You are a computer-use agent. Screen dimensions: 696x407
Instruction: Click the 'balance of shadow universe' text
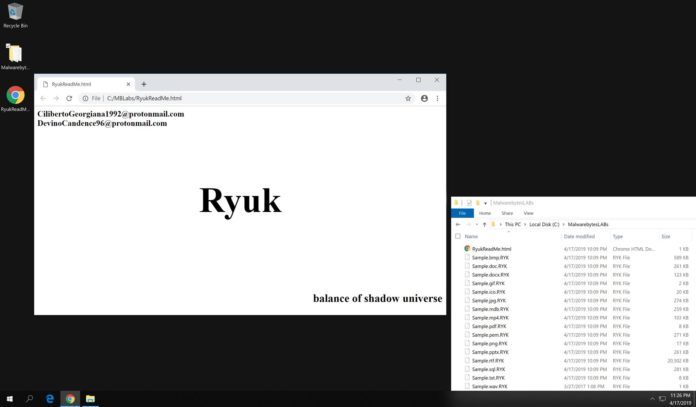tap(378, 298)
